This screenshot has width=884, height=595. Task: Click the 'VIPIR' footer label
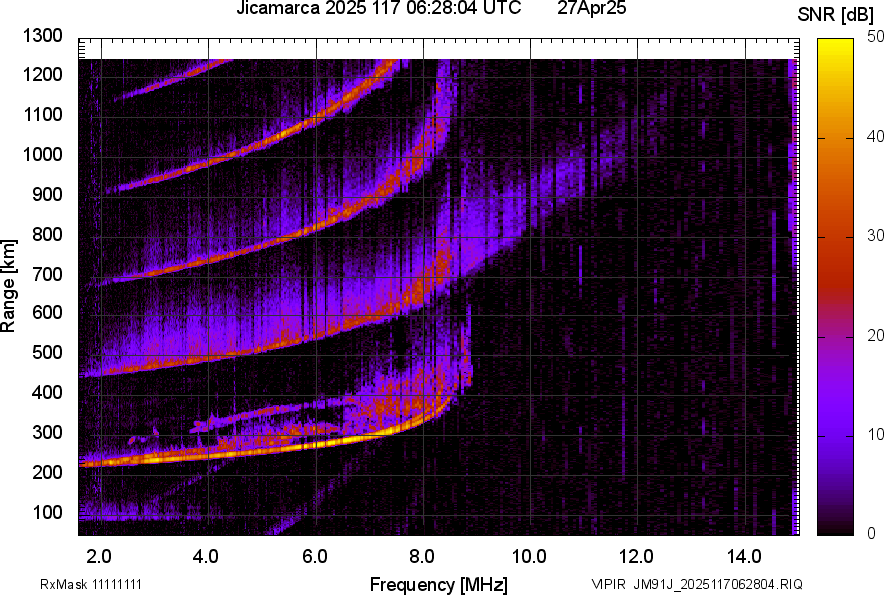(x=609, y=584)
